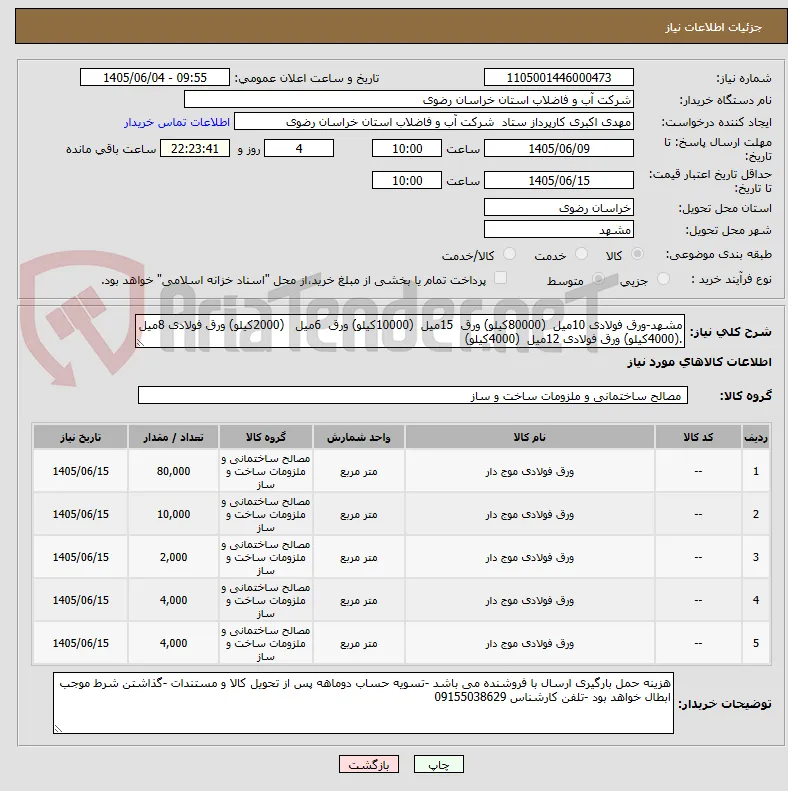788x791 pixels.
Task: Select the کالا/خدمت radio button
Action: [510, 254]
